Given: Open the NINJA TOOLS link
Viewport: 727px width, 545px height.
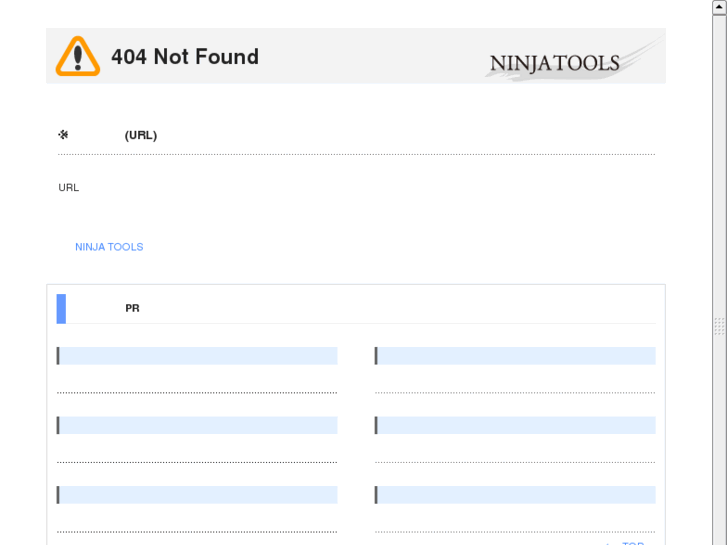Looking at the screenshot, I should pos(109,247).
